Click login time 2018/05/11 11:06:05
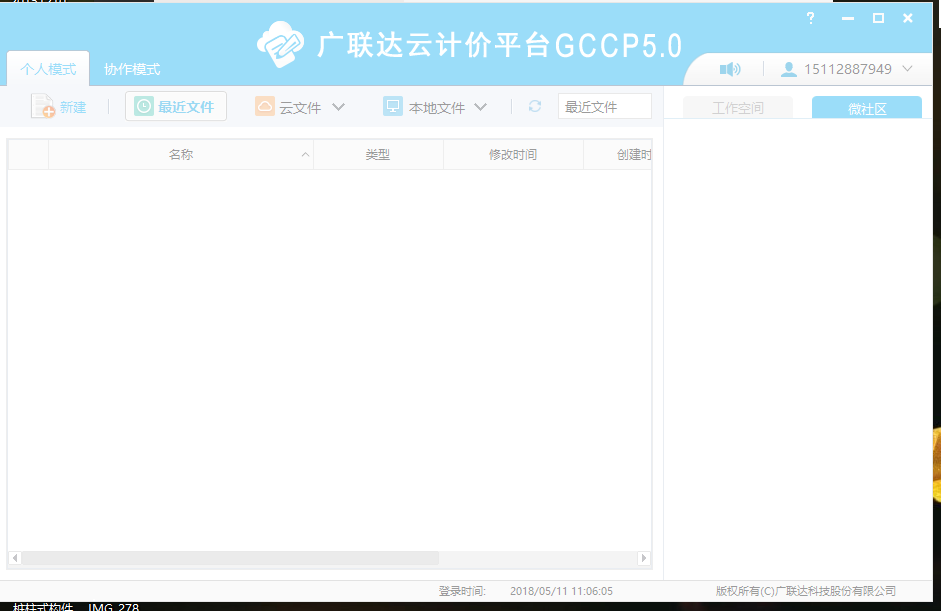The image size is (941, 611). point(561,591)
